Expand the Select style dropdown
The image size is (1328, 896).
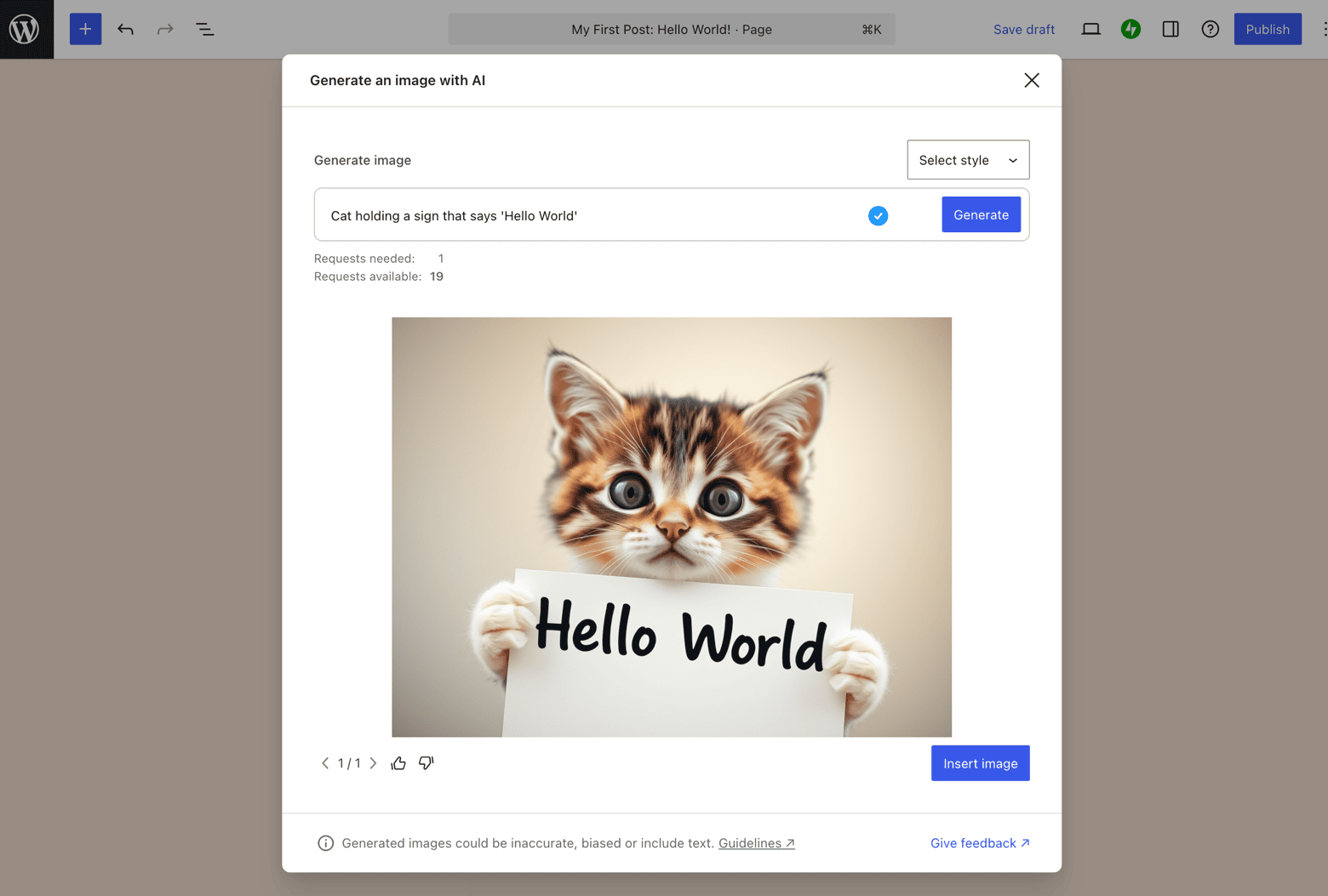click(968, 160)
